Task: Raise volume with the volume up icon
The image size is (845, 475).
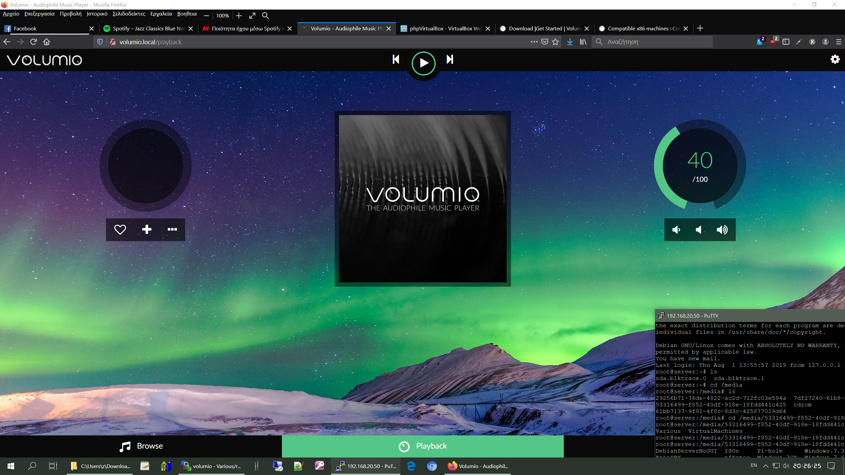Action: [x=722, y=230]
